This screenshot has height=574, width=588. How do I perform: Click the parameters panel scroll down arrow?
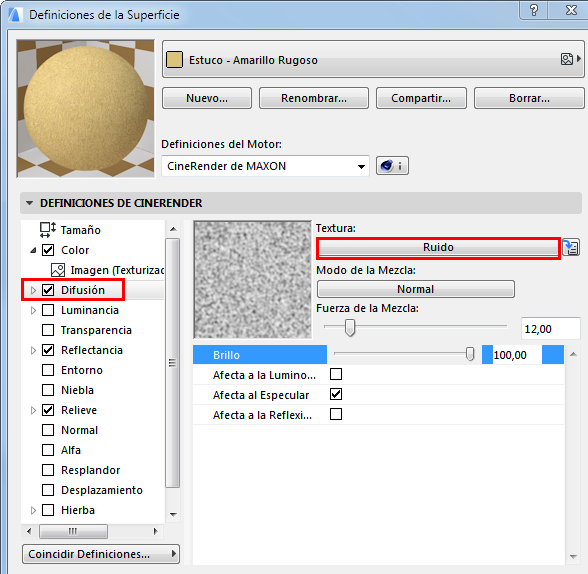573,557
